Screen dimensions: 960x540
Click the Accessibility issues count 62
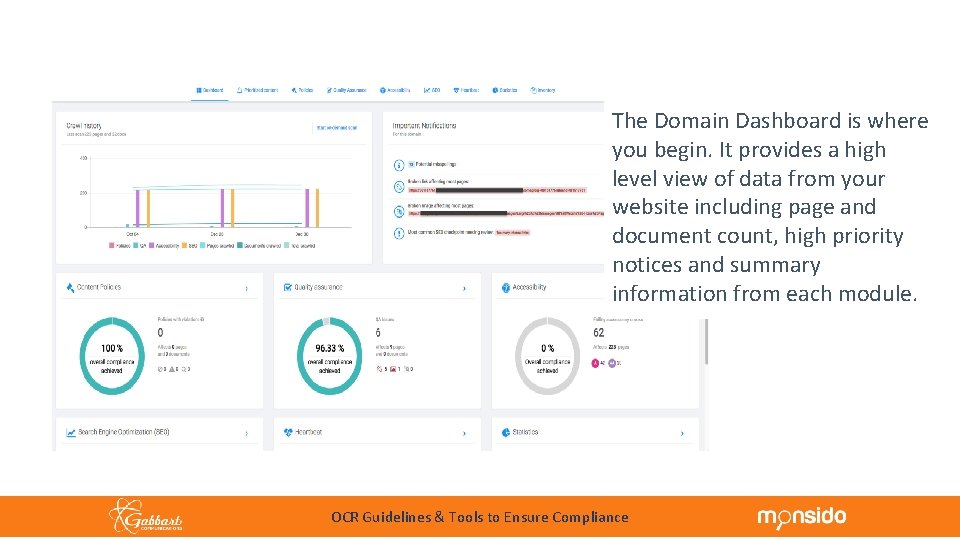tap(599, 332)
